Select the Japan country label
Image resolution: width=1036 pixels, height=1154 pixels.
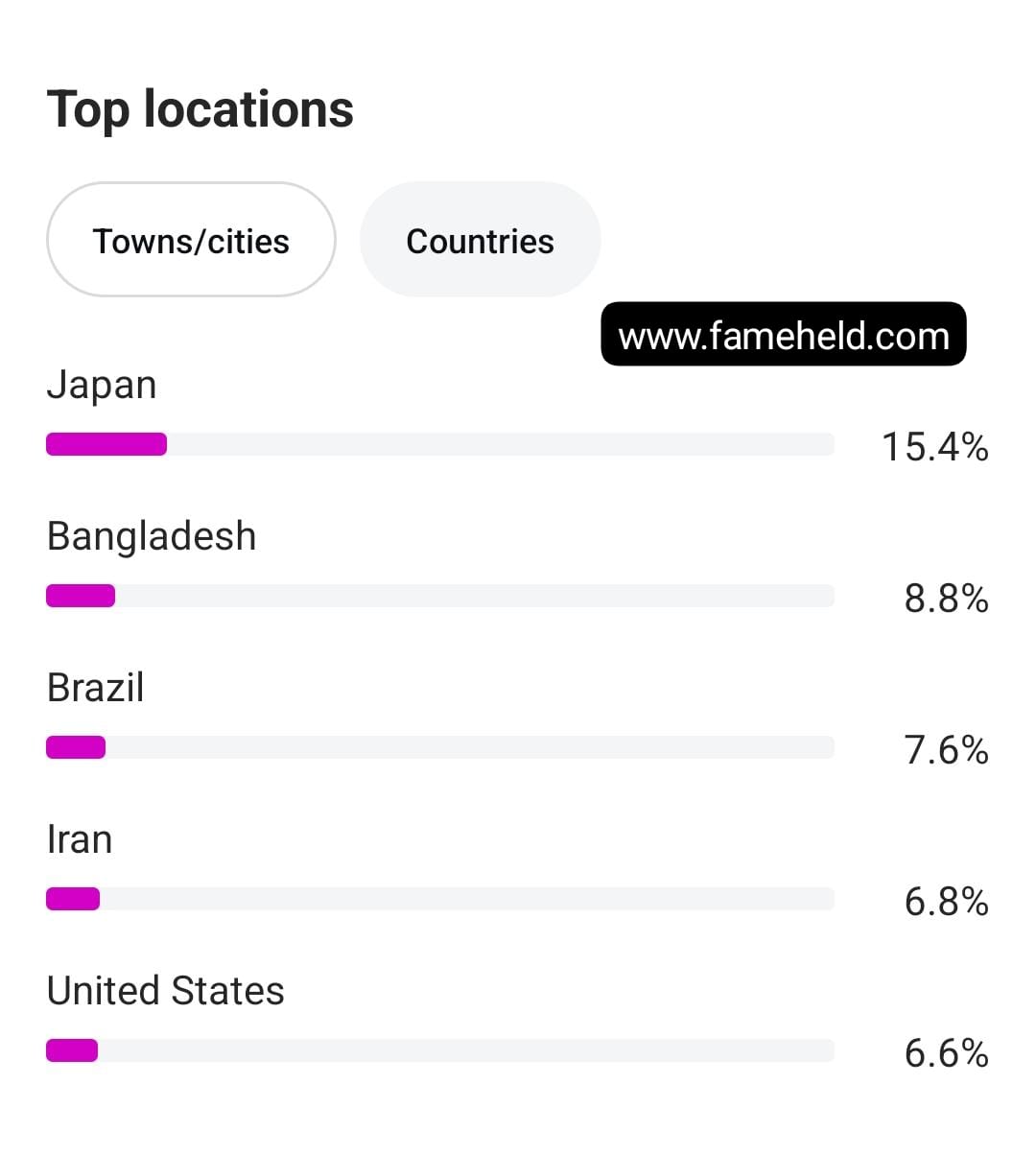click(102, 385)
